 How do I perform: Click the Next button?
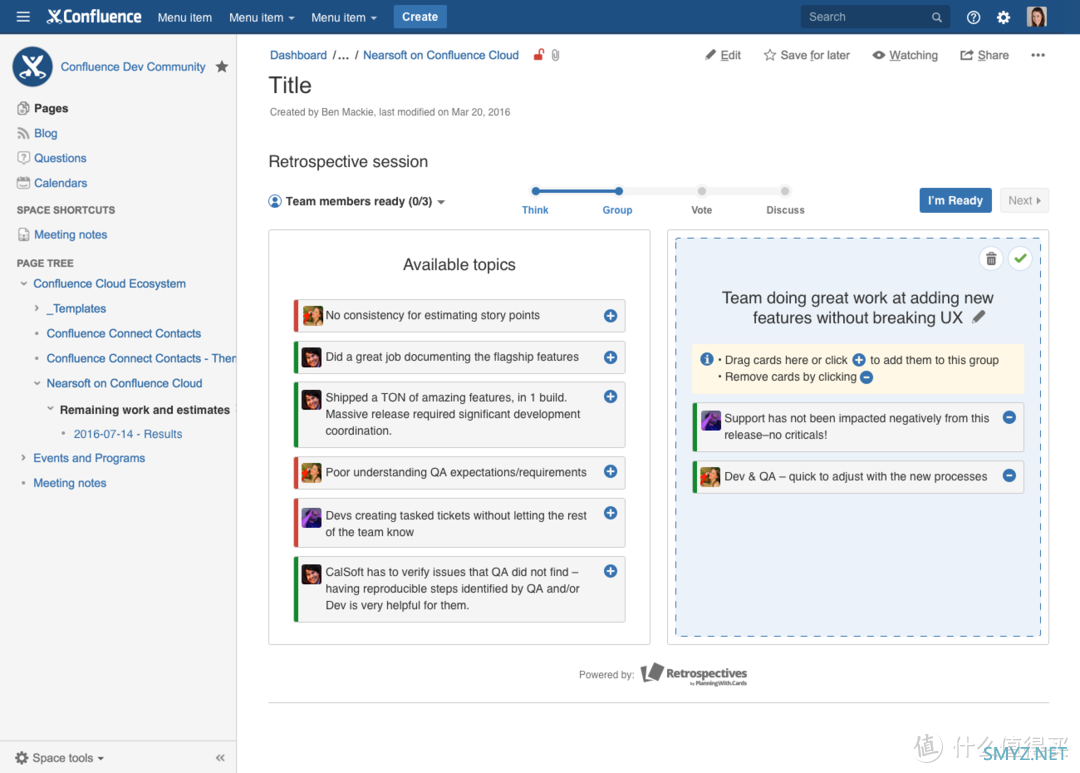[x=1024, y=200]
